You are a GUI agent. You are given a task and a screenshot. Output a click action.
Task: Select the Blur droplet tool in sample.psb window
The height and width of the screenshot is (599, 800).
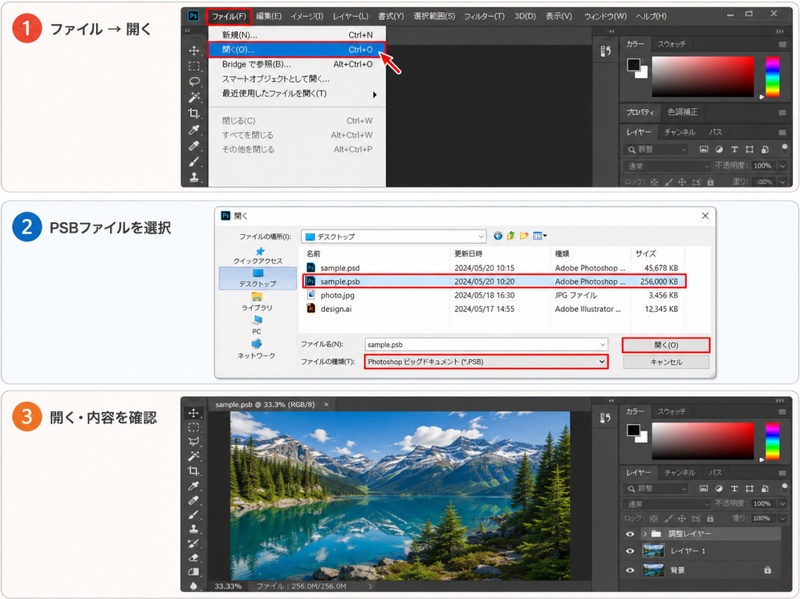pyautogui.click(x=193, y=586)
